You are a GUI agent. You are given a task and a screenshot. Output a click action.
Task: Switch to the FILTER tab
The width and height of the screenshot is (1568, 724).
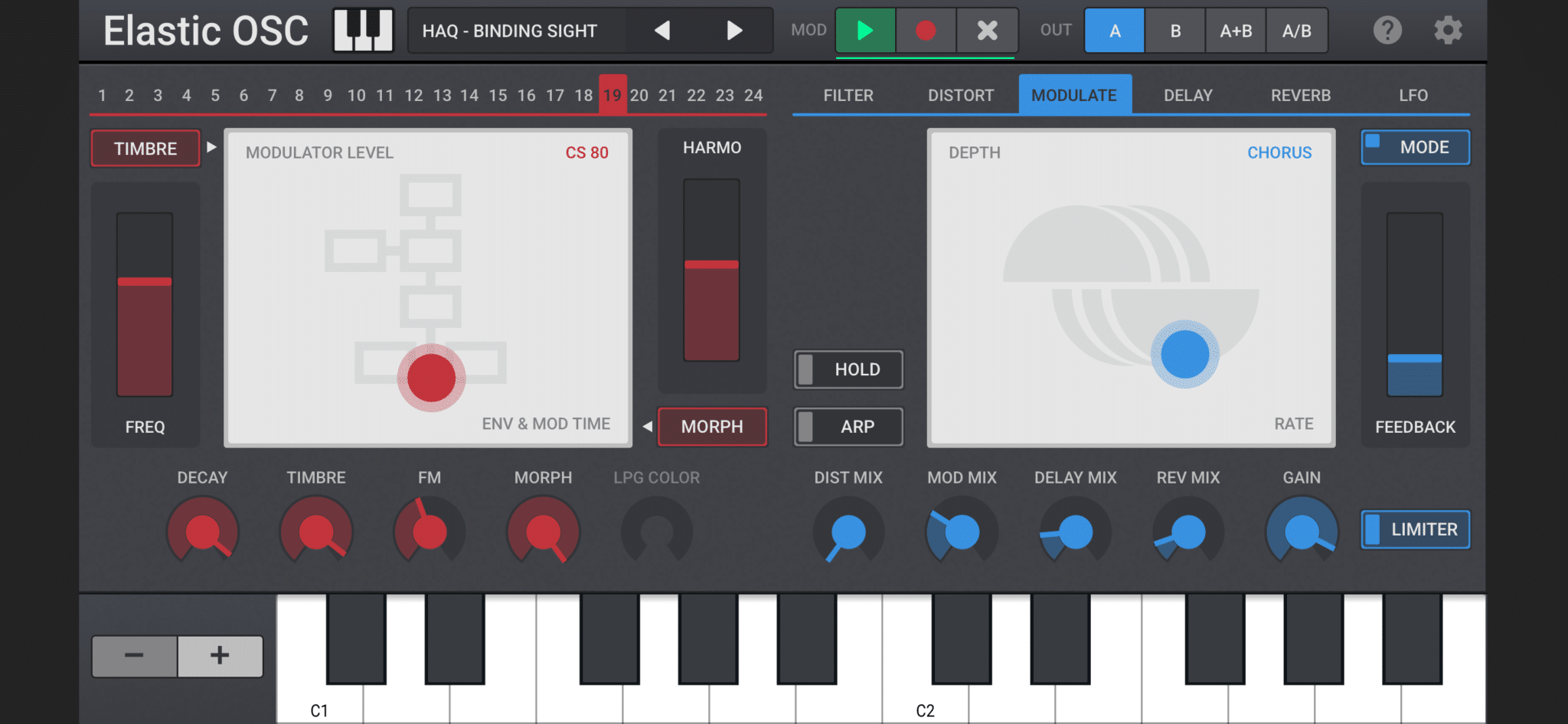click(848, 96)
